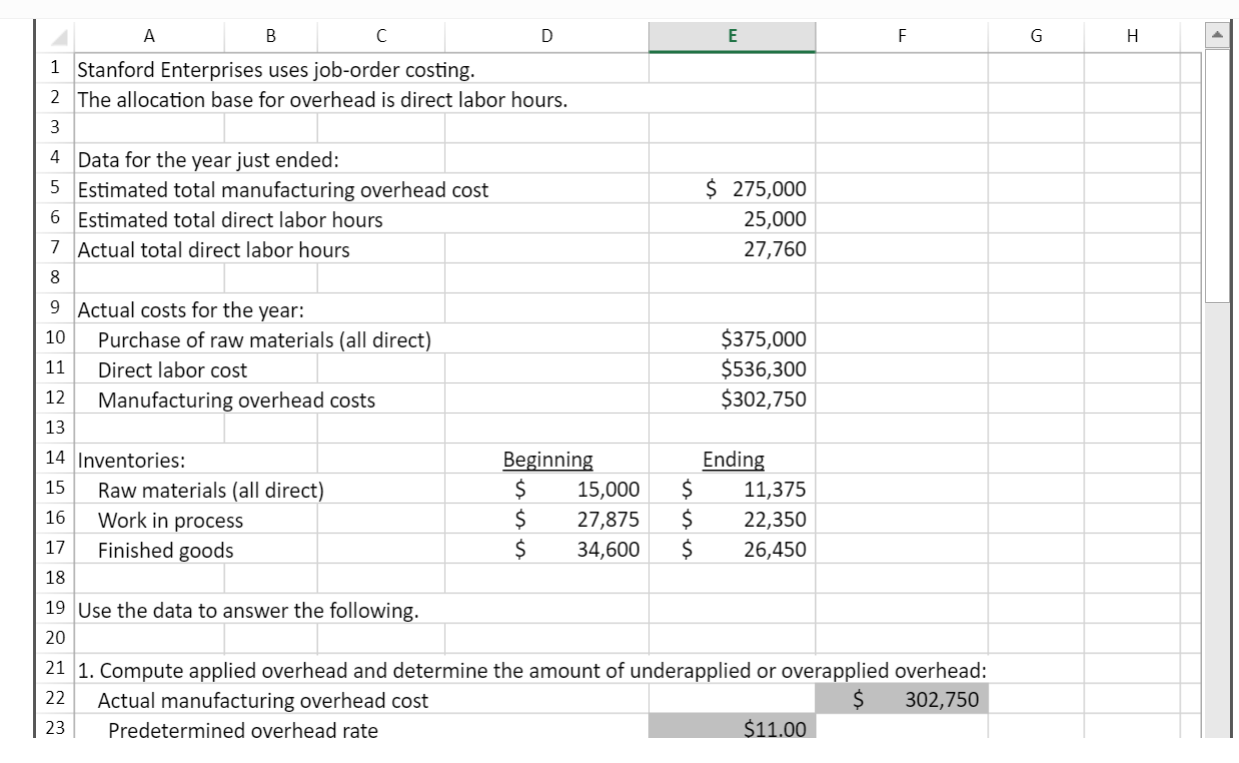The image size is (1239, 763).
Task: Click the $ 275,000 value cell
Action: pos(732,190)
